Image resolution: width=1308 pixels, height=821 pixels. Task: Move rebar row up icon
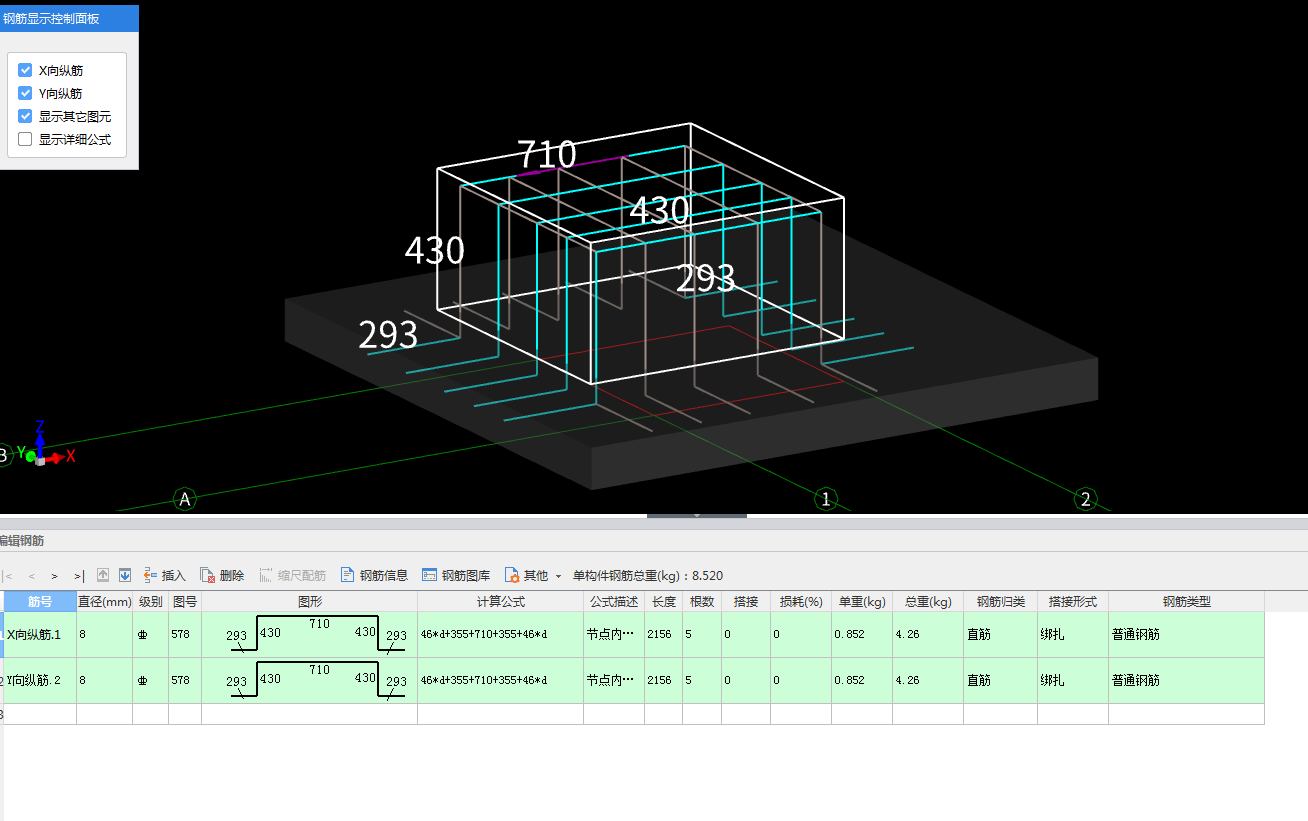(103, 575)
